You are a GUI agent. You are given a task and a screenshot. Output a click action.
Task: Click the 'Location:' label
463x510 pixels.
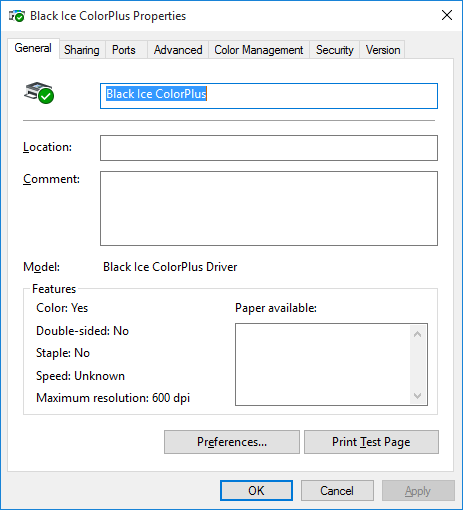click(47, 147)
